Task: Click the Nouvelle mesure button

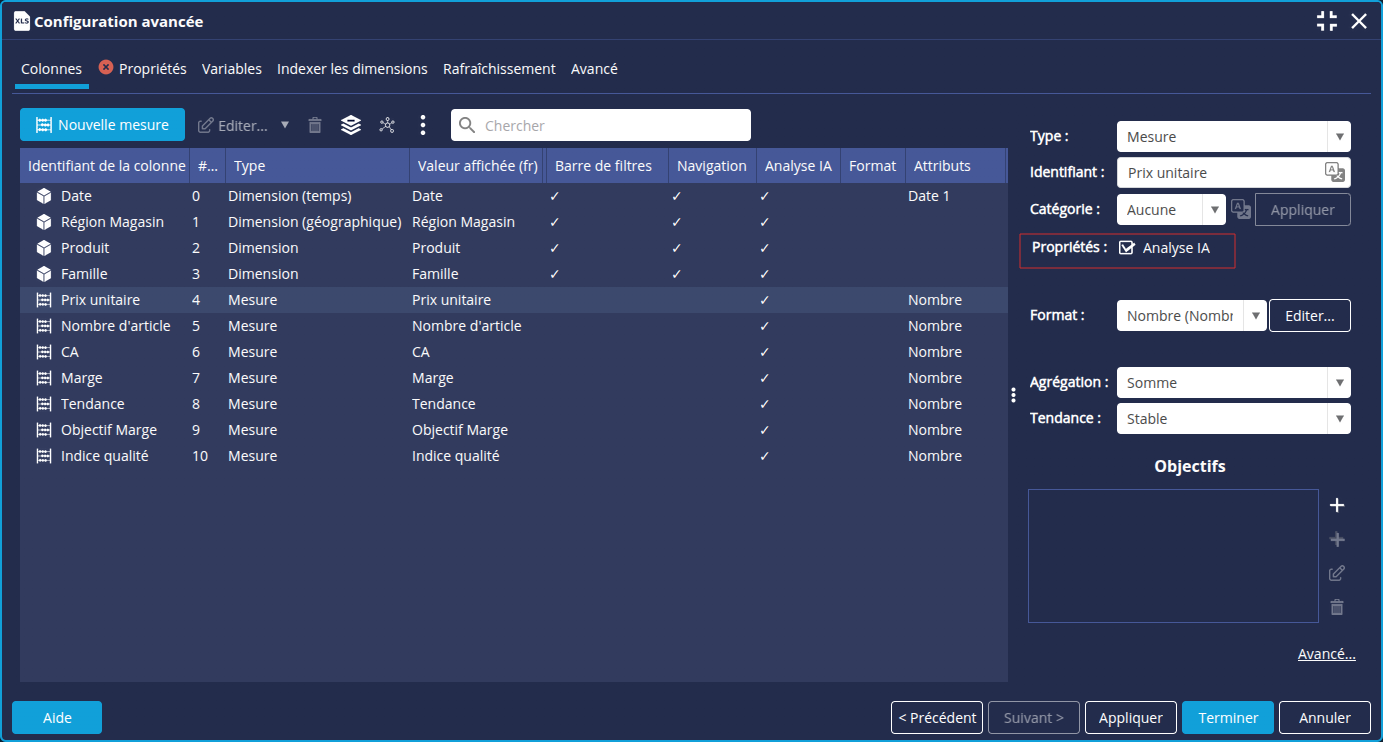Action: [x=102, y=125]
